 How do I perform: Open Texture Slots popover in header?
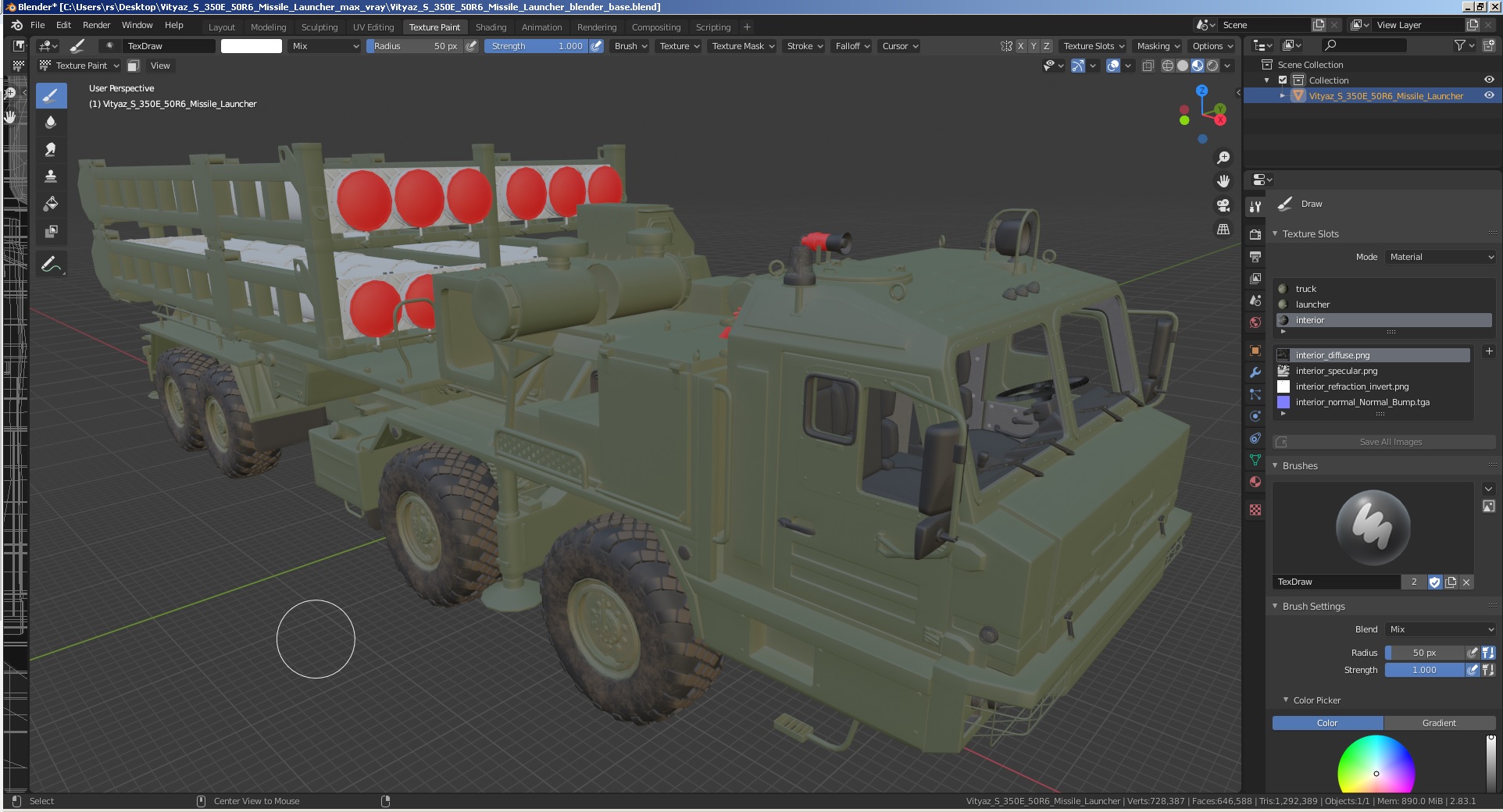point(1093,46)
